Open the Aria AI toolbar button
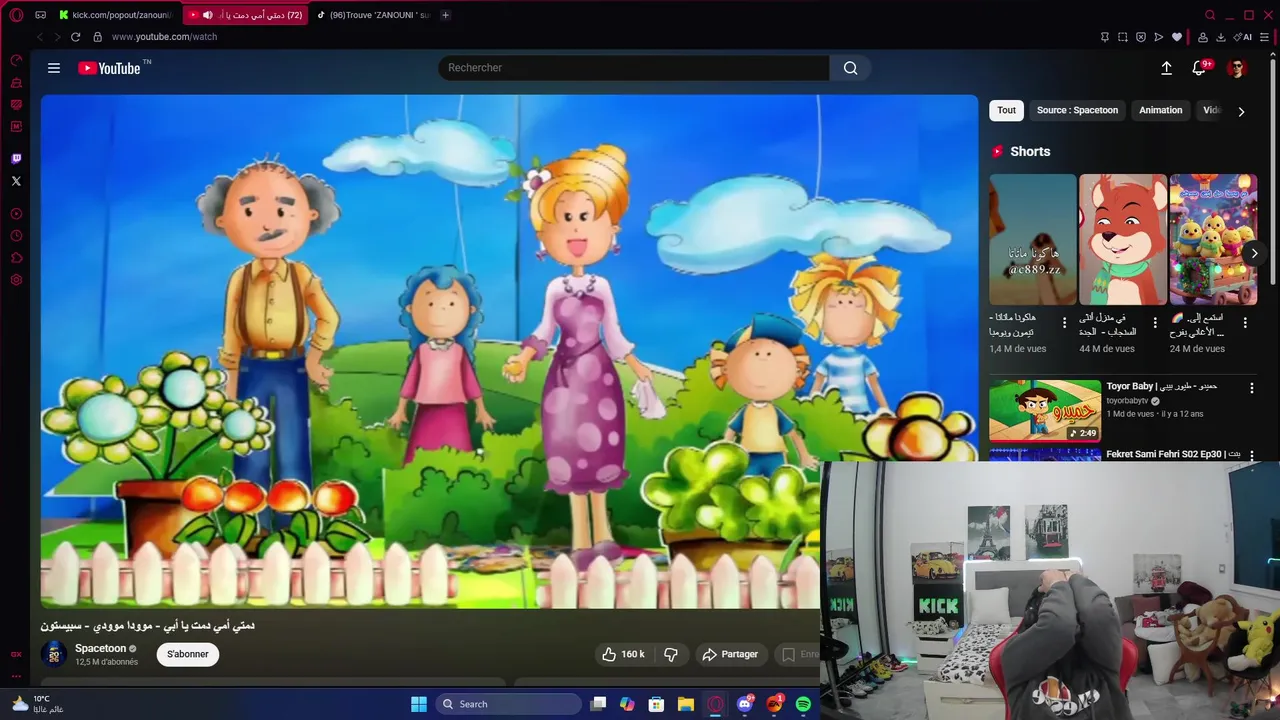This screenshot has width=1280, height=720. click(1244, 37)
